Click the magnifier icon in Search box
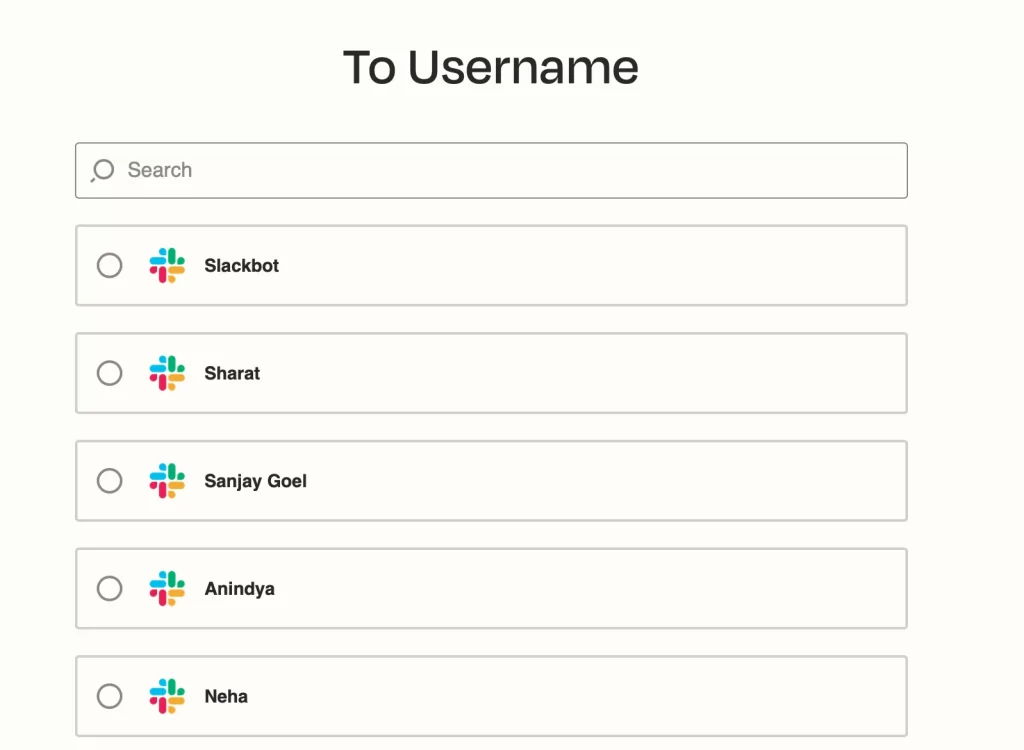Image resolution: width=1024 pixels, height=750 pixels. point(103,171)
